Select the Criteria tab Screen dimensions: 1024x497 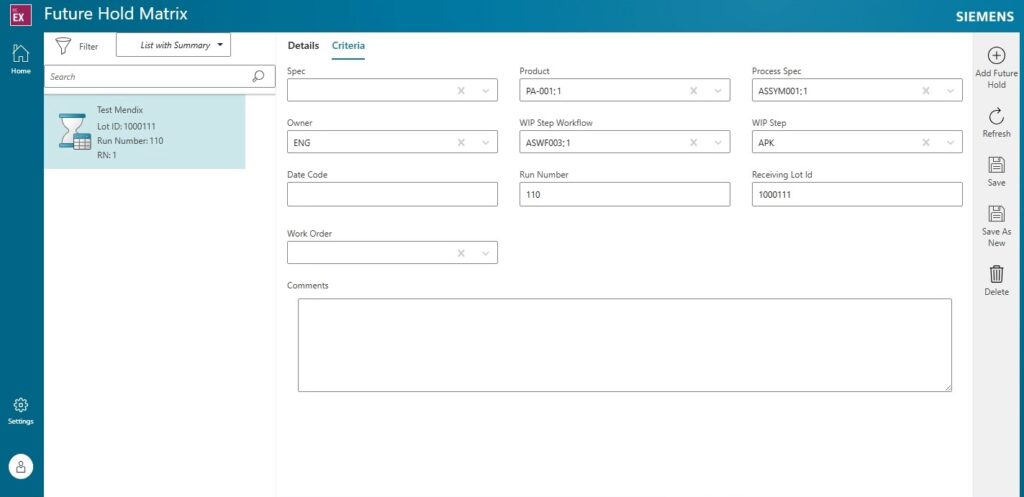click(348, 46)
